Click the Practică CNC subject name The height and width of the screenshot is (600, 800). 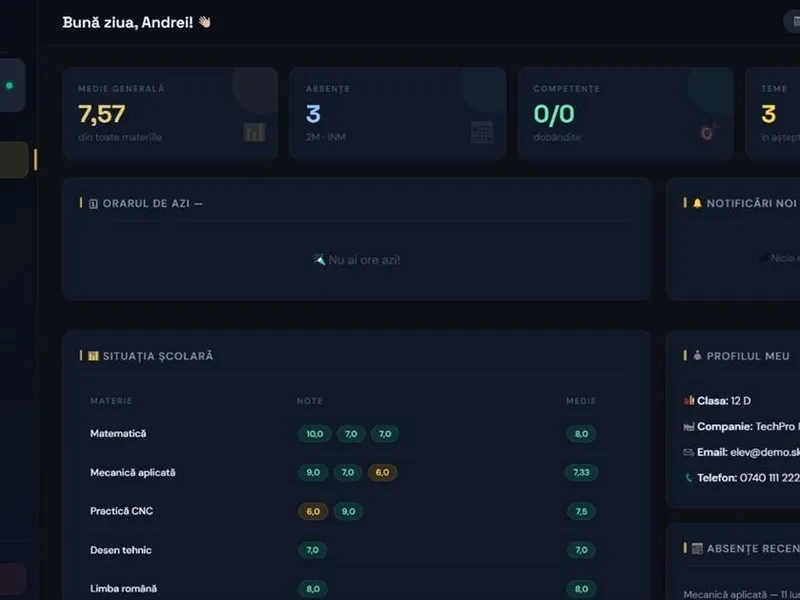coord(121,511)
